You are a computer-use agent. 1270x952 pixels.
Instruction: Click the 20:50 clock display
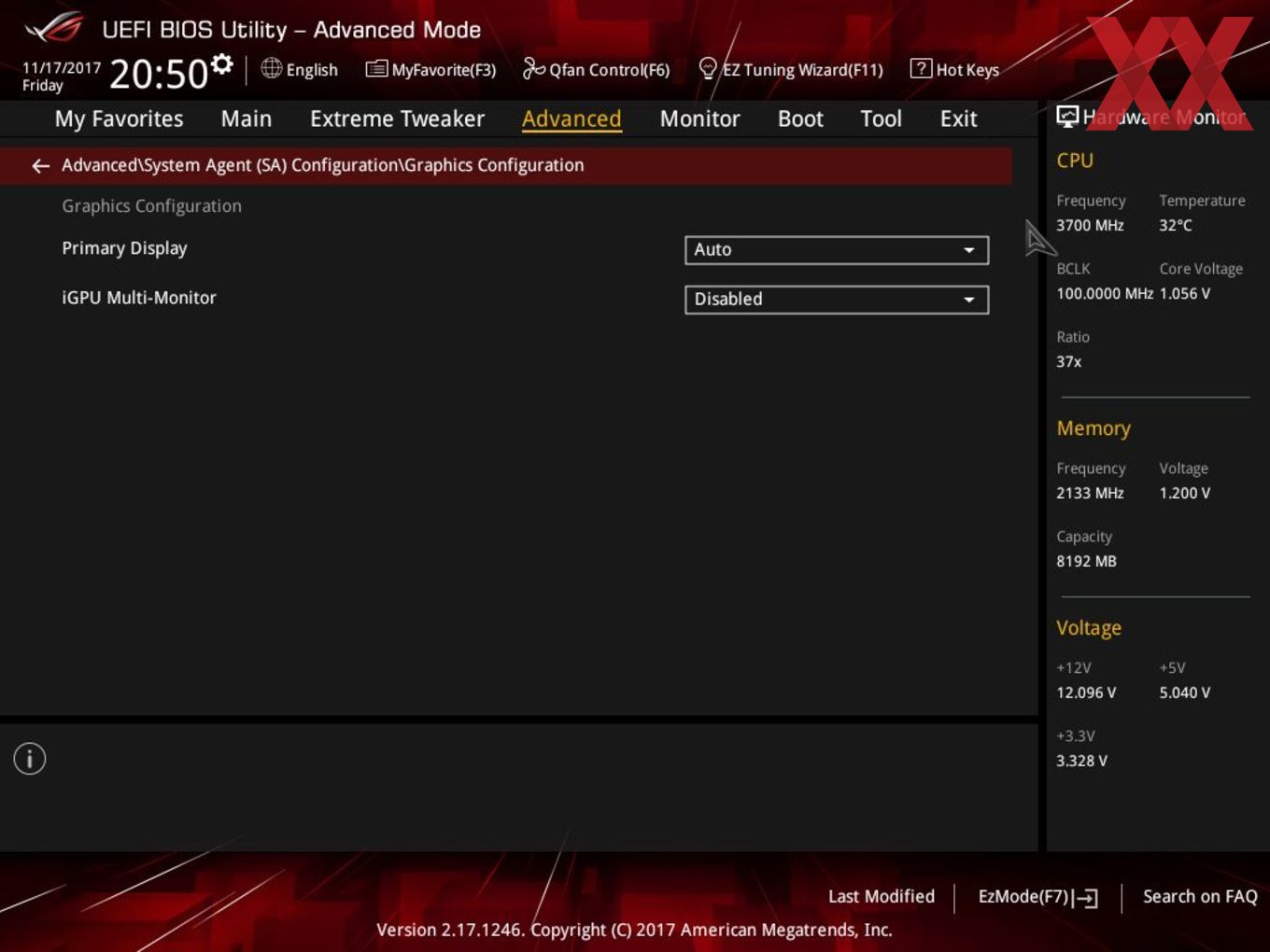point(159,74)
